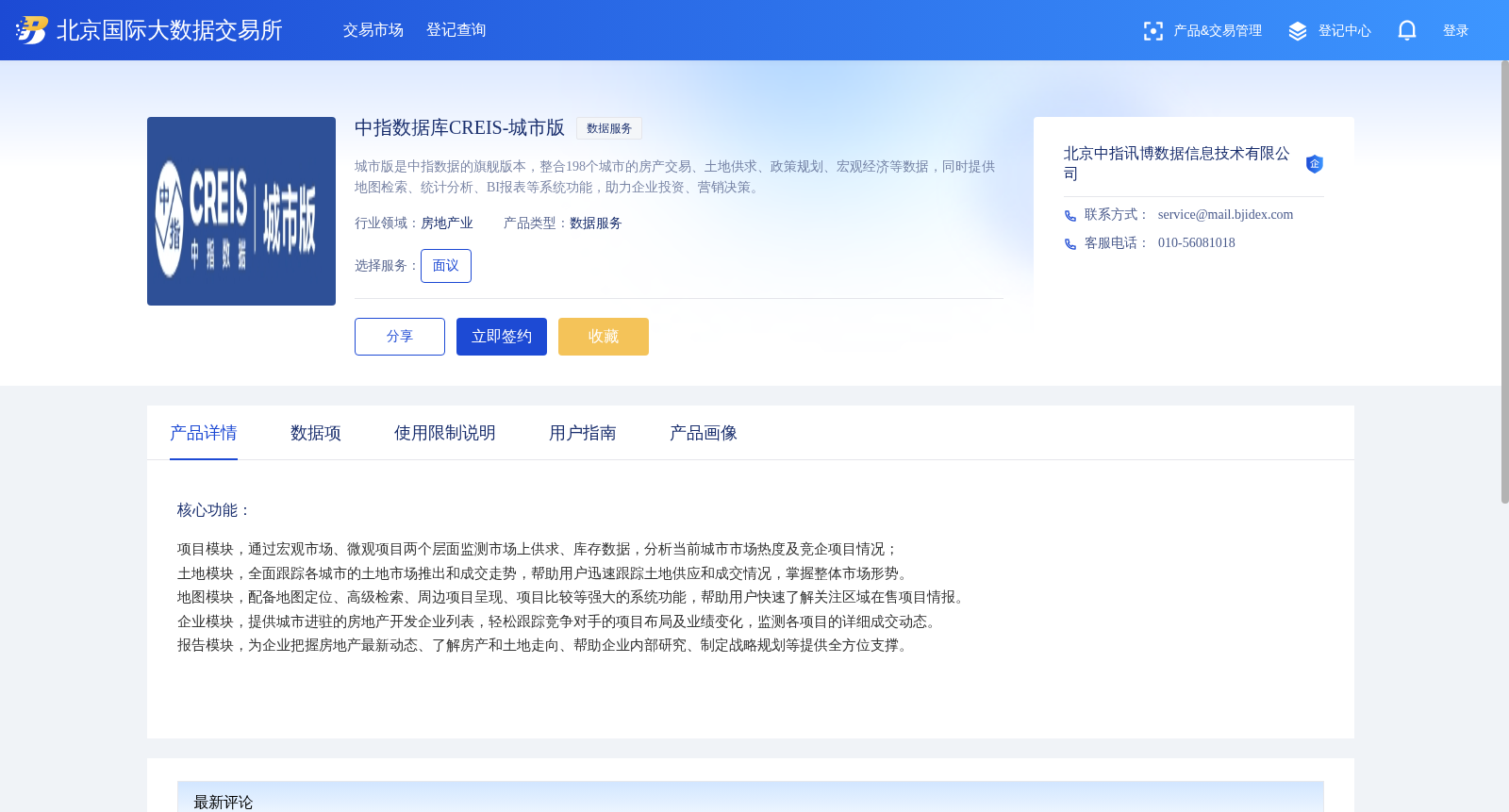The height and width of the screenshot is (812, 1509).
Task: Open the 交易市场 menu item
Action: point(373,30)
